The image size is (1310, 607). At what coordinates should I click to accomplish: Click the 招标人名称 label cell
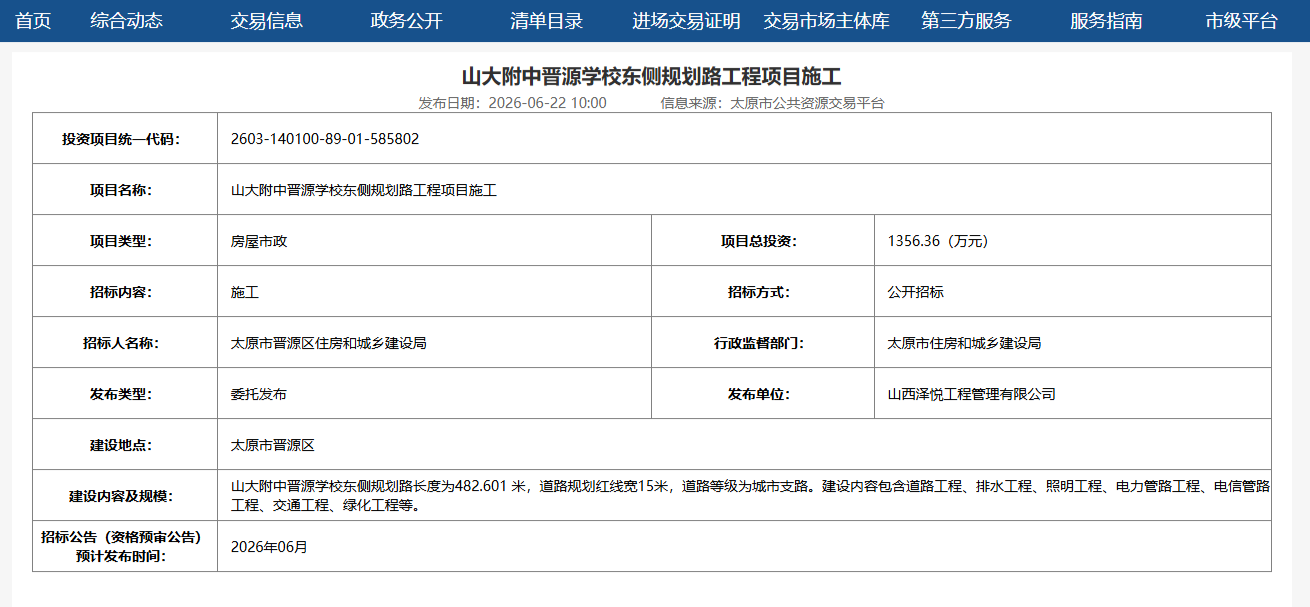point(125,343)
